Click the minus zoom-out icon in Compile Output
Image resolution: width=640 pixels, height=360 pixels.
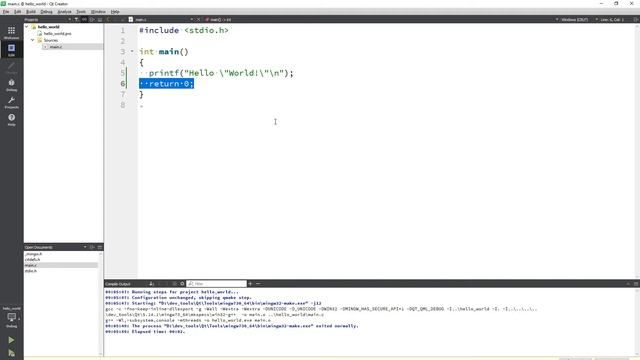(x=258, y=284)
